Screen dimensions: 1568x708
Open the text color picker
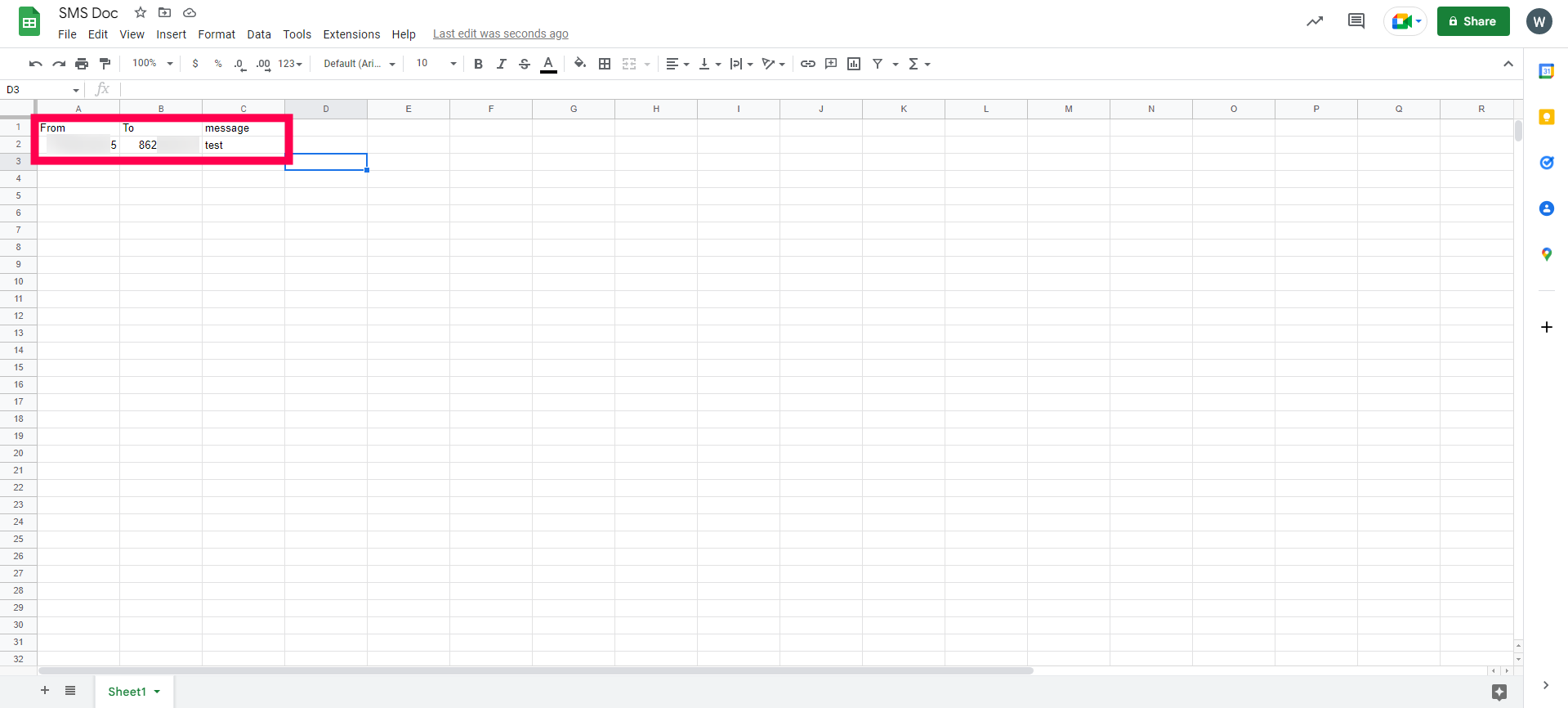(549, 64)
